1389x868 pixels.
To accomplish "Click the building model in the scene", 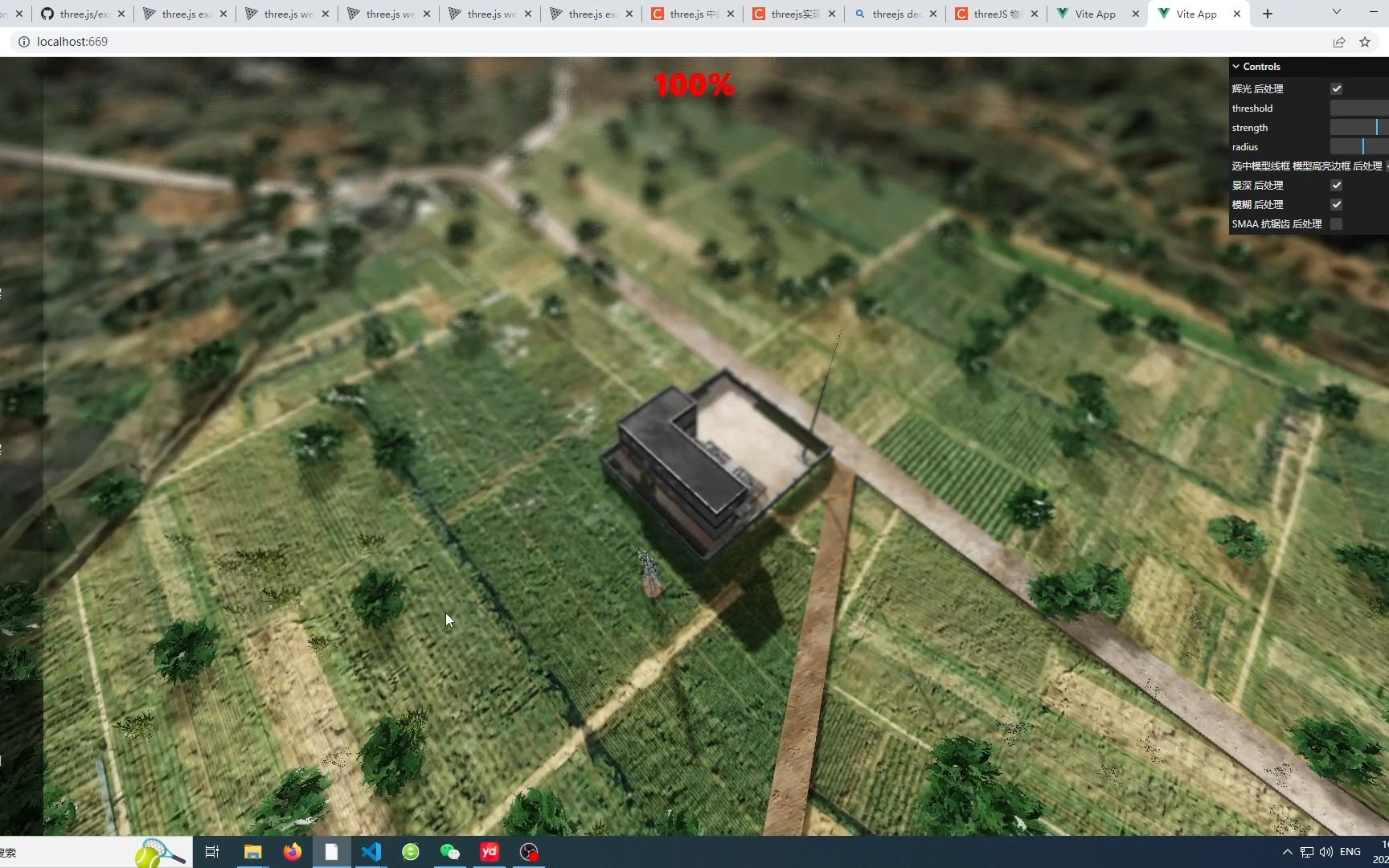I will [x=715, y=466].
